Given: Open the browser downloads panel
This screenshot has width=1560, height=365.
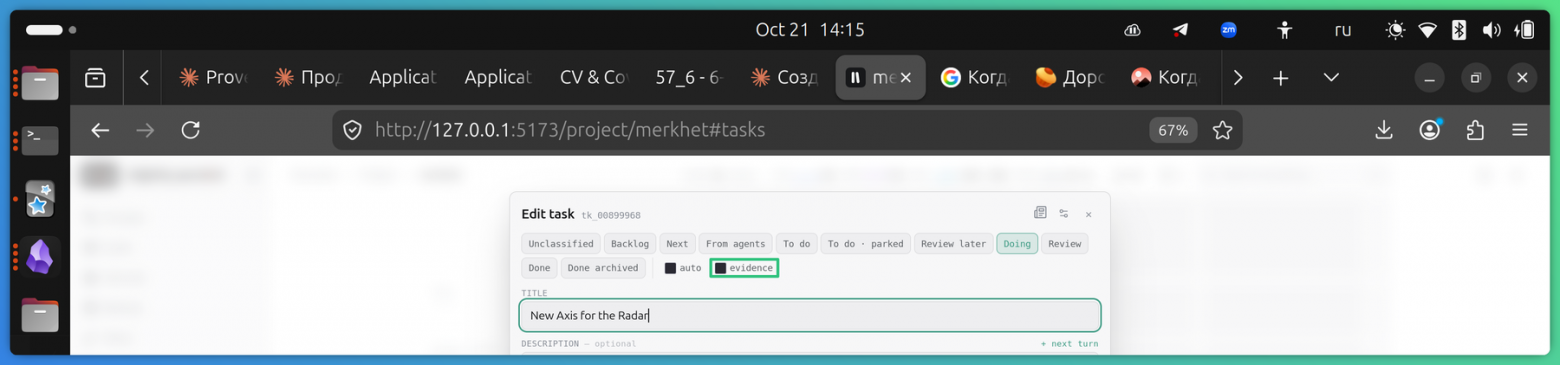Looking at the screenshot, I should [x=1384, y=130].
